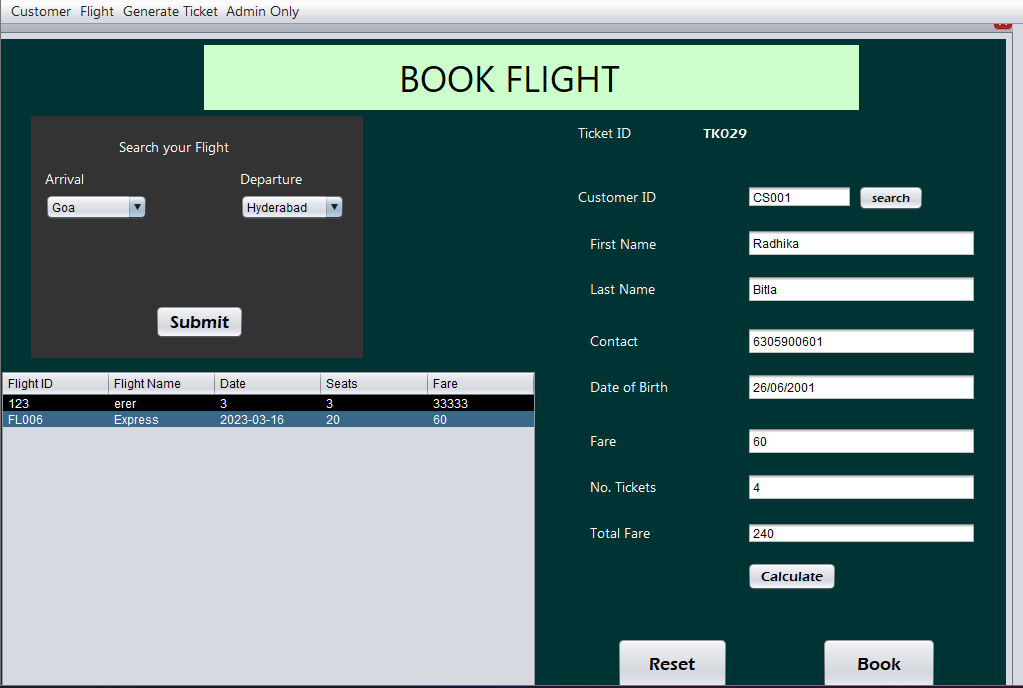Click the No. Tickets field showing 4
Image resolution: width=1023 pixels, height=688 pixels.
coord(860,487)
